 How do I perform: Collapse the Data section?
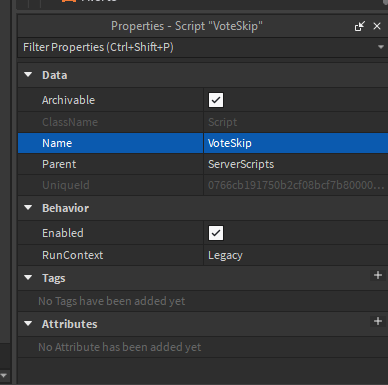28,75
